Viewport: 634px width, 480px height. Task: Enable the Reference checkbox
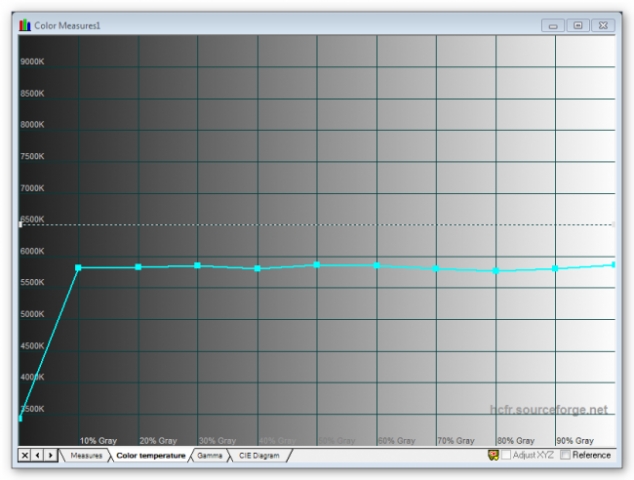point(566,455)
